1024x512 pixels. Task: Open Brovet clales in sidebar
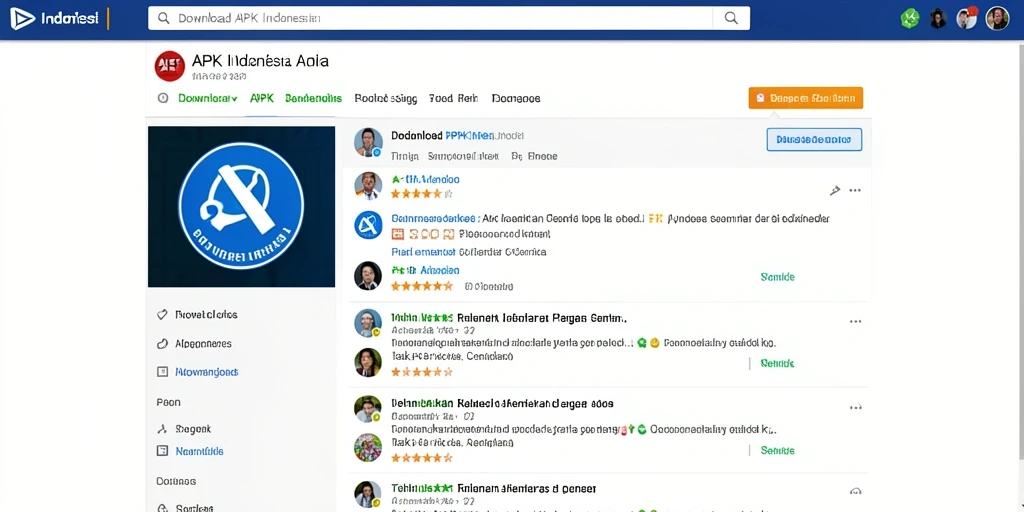click(x=206, y=315)
